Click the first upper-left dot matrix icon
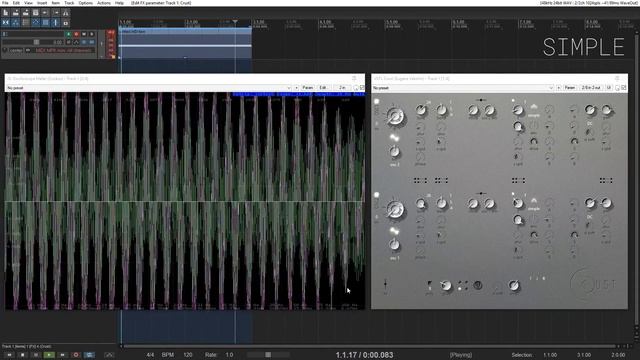 click(x=420, y=180)
